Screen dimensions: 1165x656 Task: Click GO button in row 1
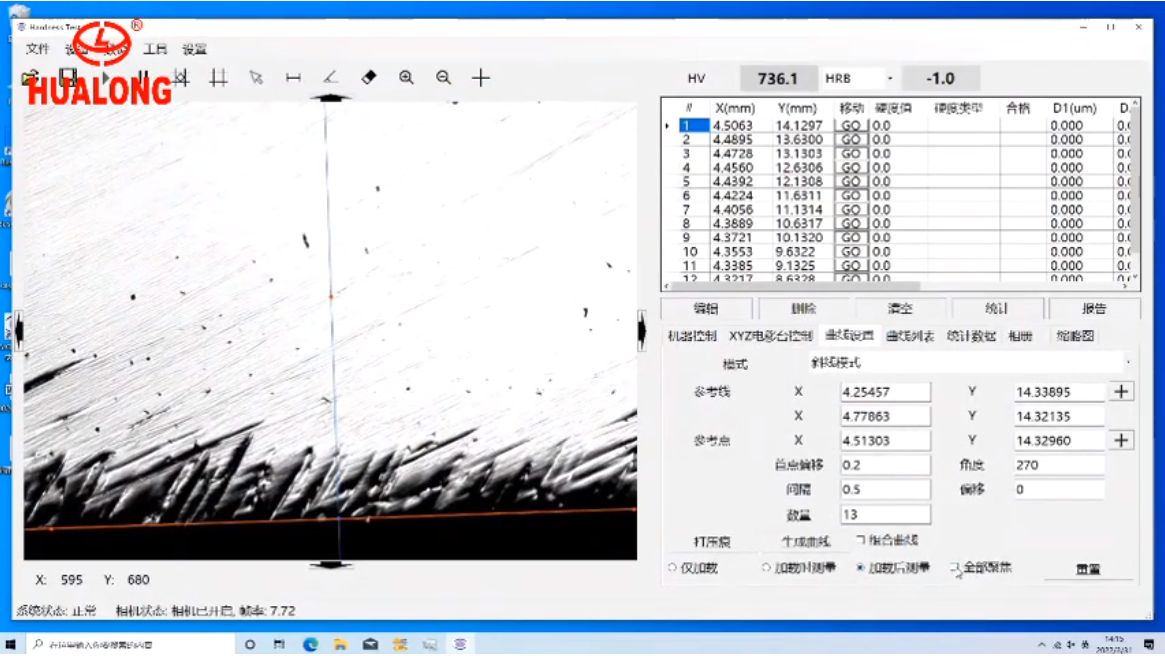coord(851,126)
